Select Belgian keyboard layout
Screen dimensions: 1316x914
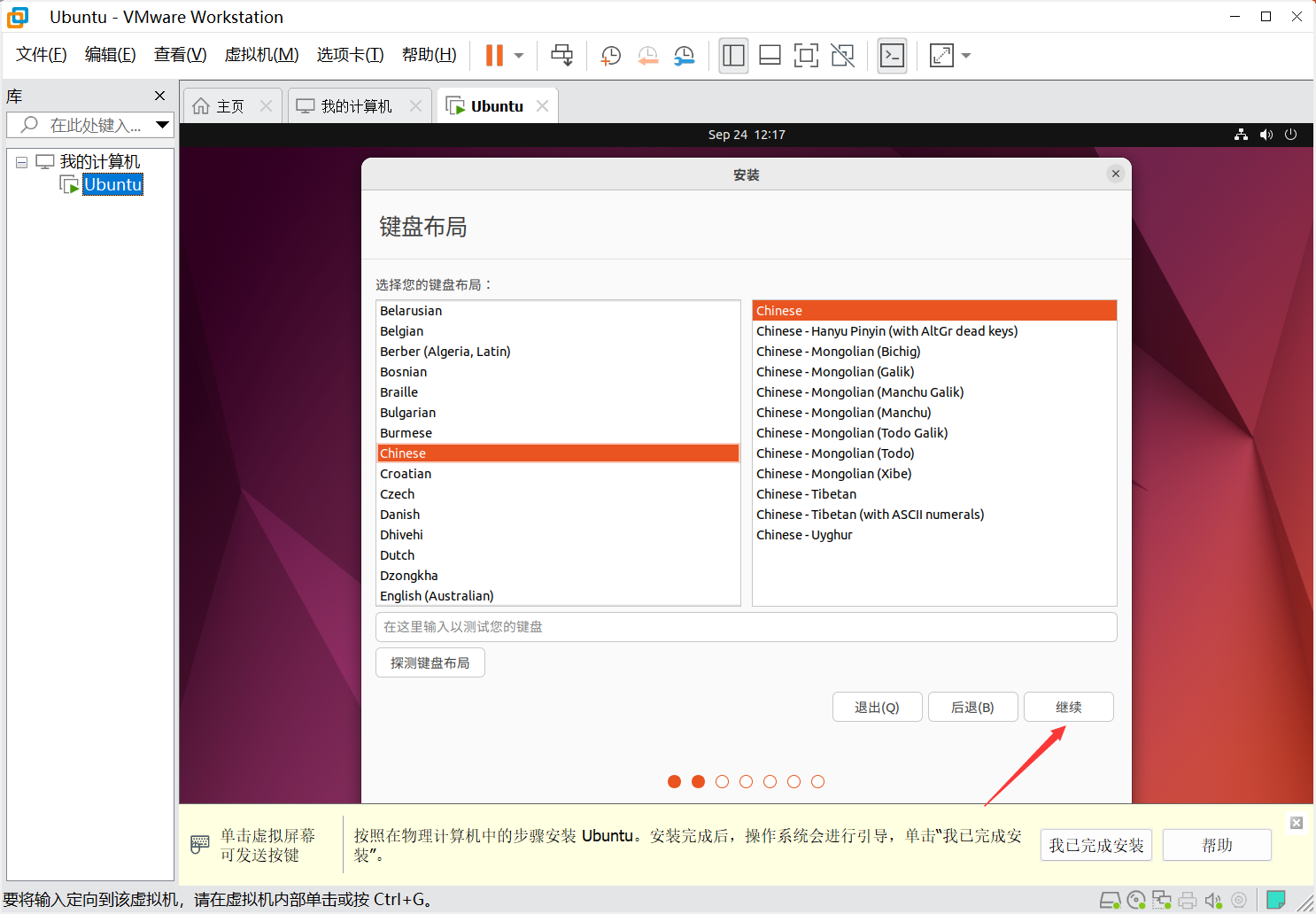click(559, 331)
